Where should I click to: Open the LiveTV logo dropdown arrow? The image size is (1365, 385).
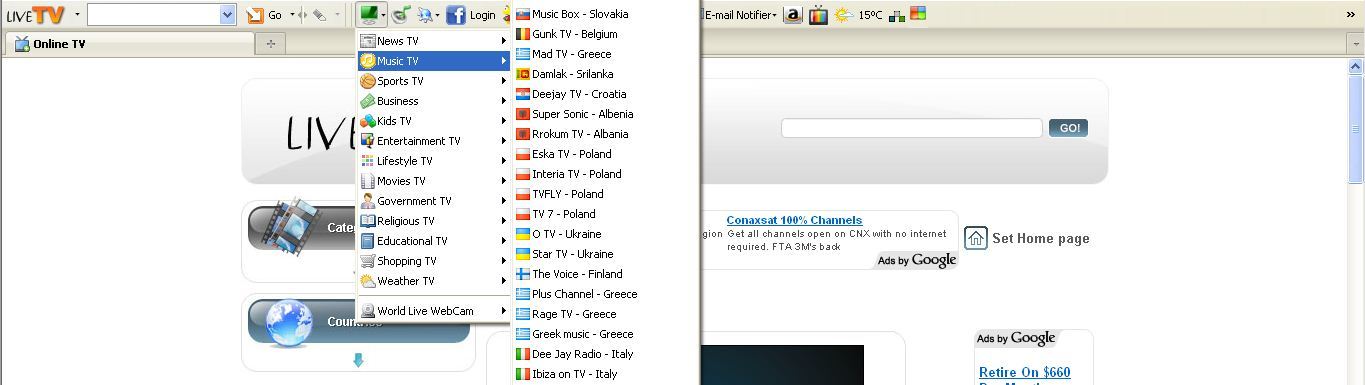pos(77,15)
